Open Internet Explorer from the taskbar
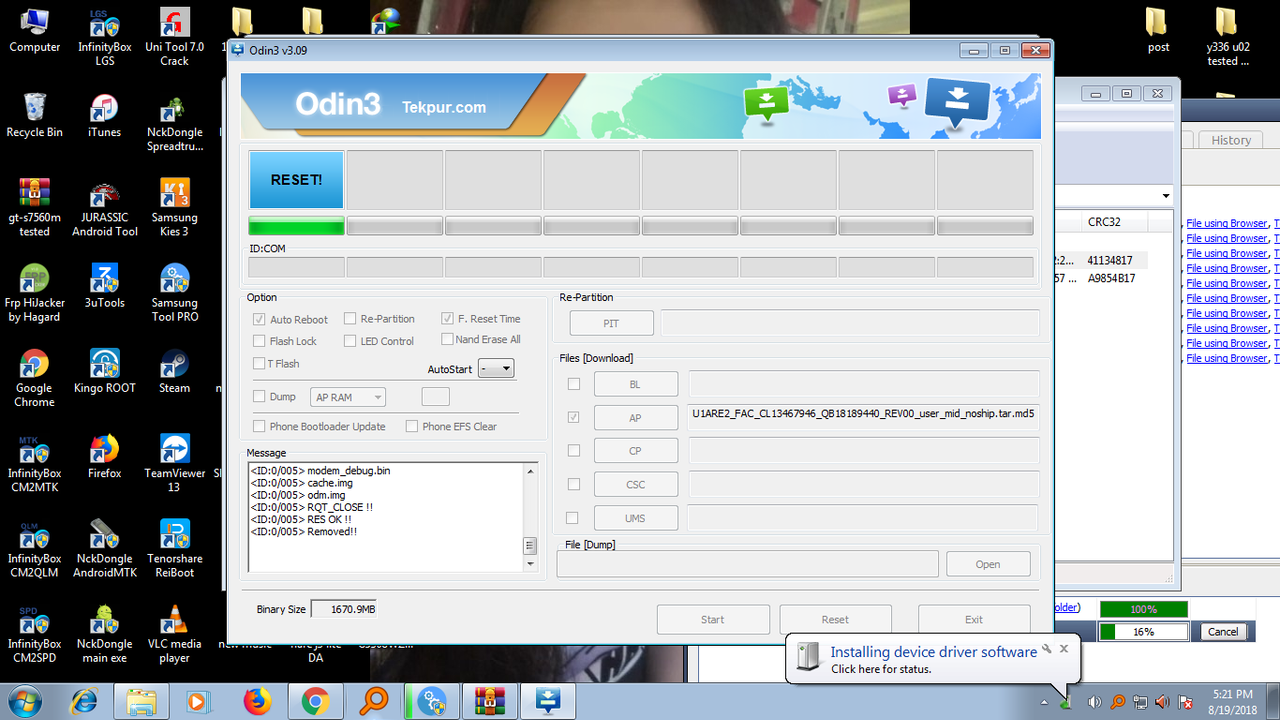Viewport: 1280px width, 720px height. 84,701
